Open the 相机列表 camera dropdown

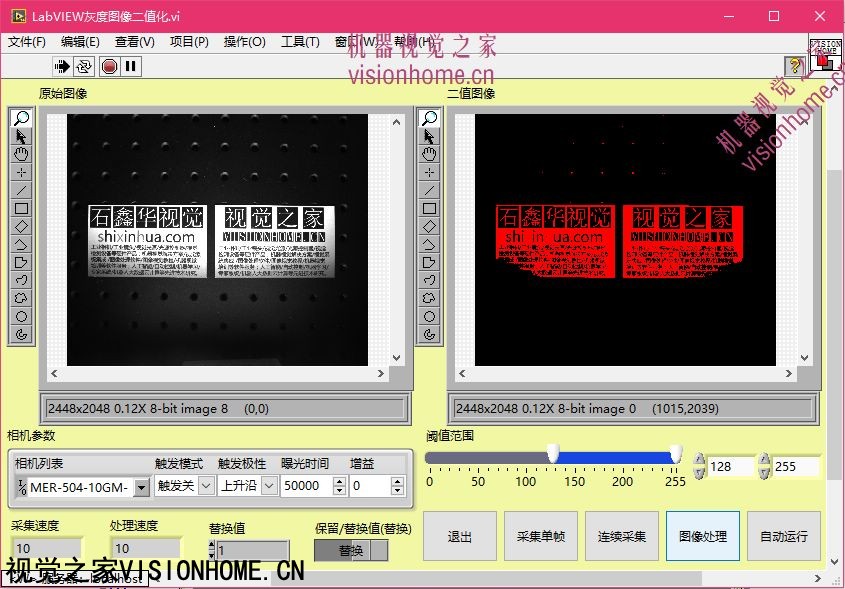(141, 487)
